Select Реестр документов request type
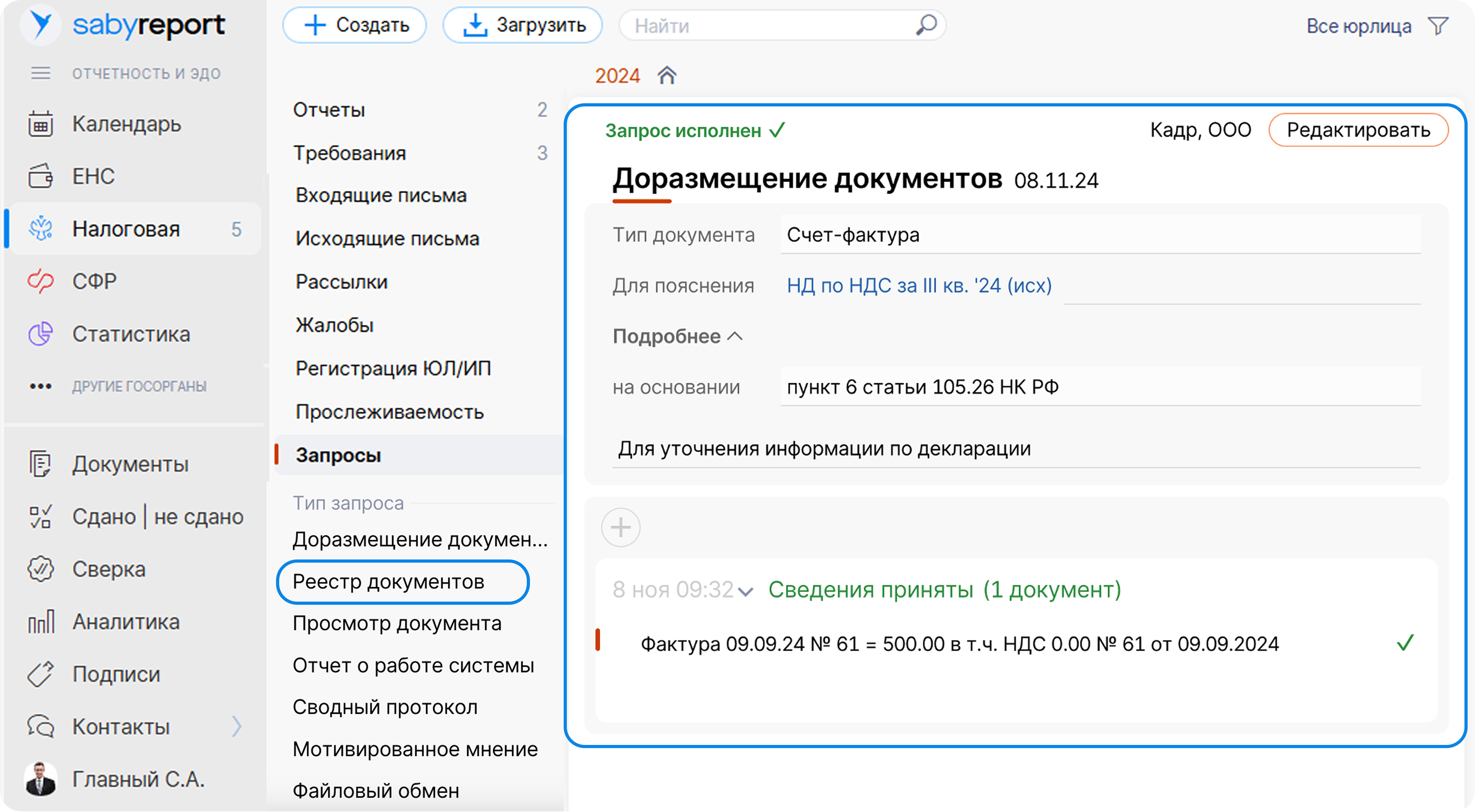This screenshot has width=1475, height=812. point(389,582)
